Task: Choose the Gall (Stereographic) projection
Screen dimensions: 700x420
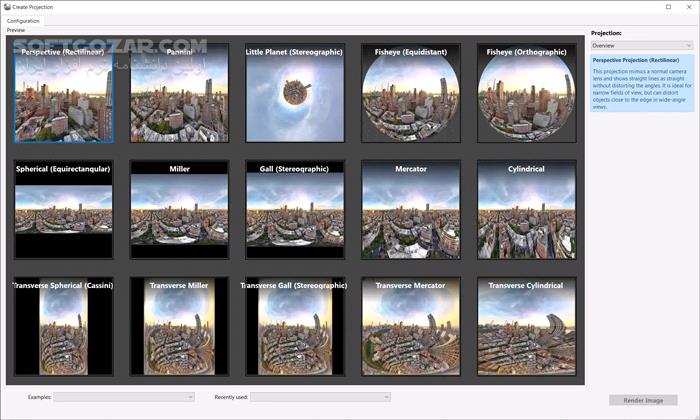Action: (295, 210)
